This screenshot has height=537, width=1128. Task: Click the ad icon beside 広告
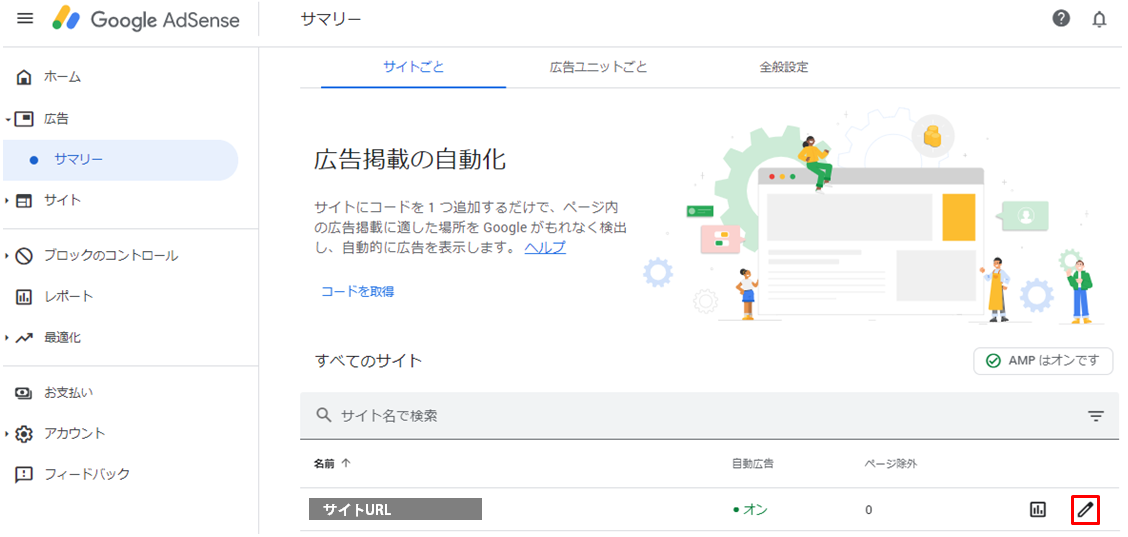(x=24, y=118)
